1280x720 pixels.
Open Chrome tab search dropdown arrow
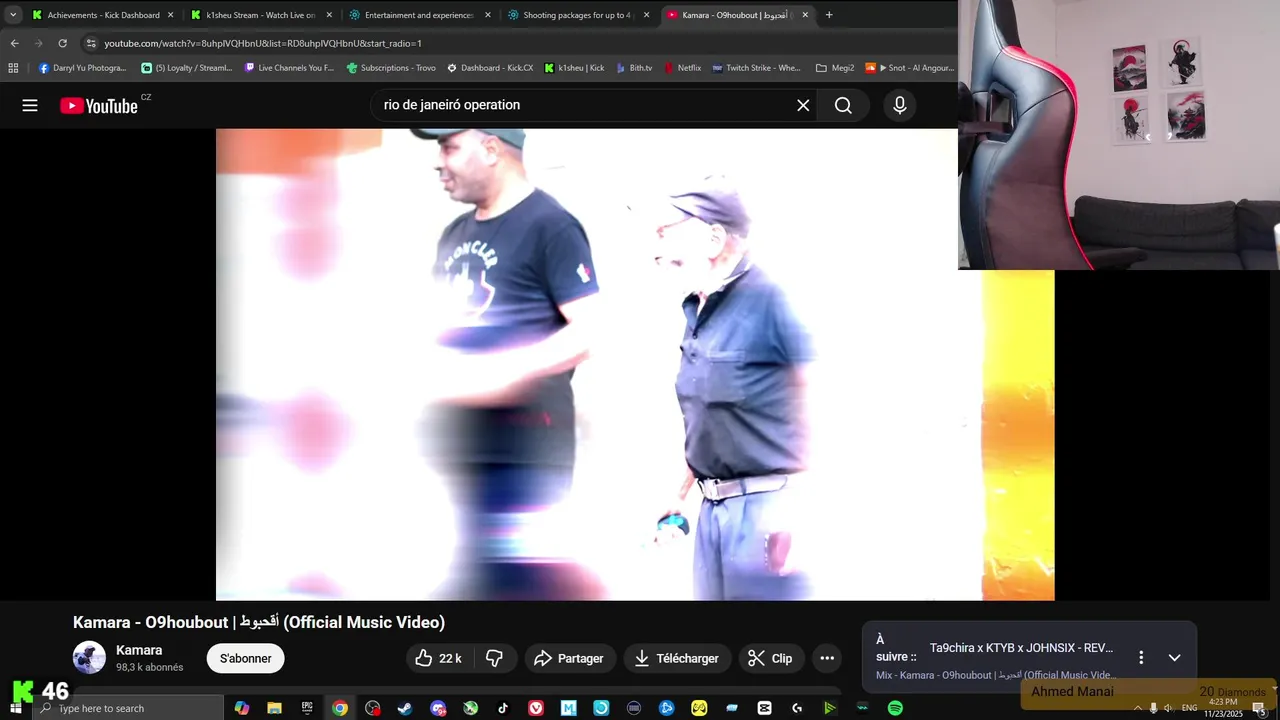pos(13,15)
